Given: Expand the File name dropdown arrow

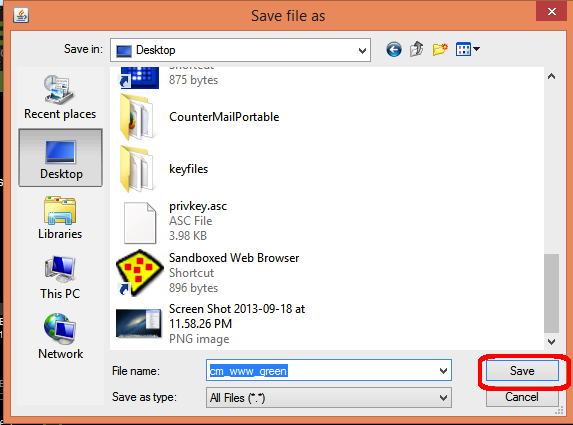Looking at the screenshot, I should tap(443, 371).
